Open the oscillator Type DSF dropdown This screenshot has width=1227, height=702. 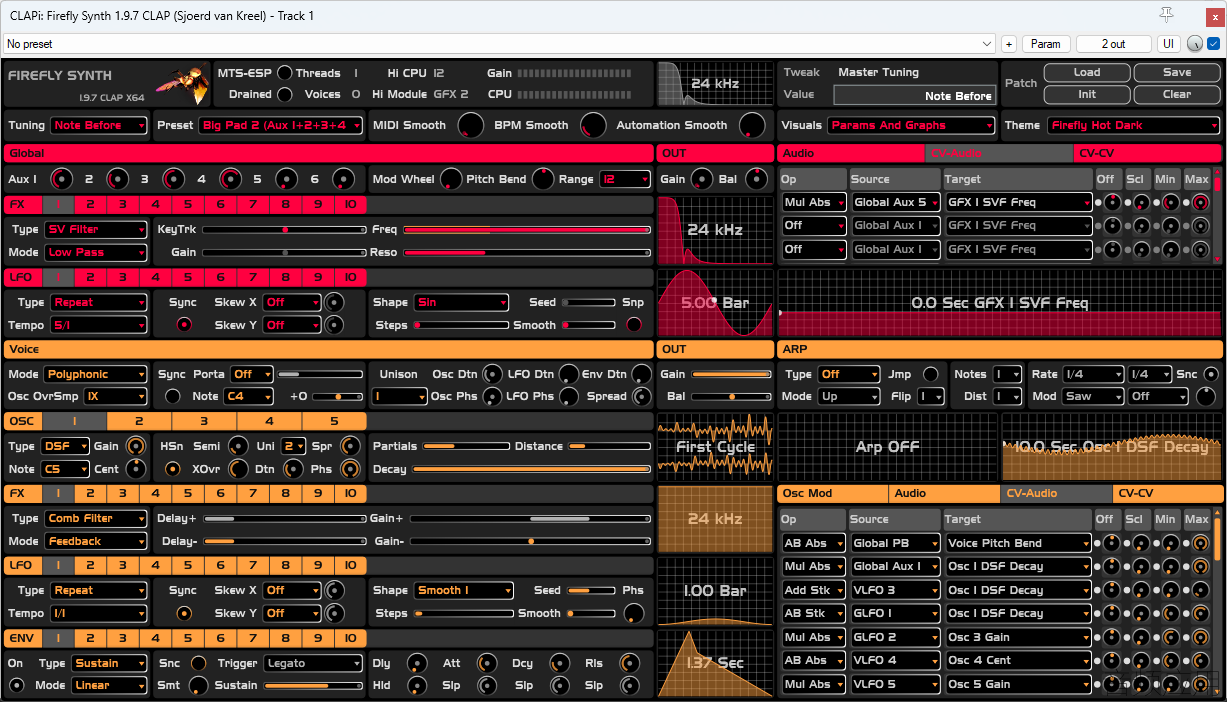point(66,446)
